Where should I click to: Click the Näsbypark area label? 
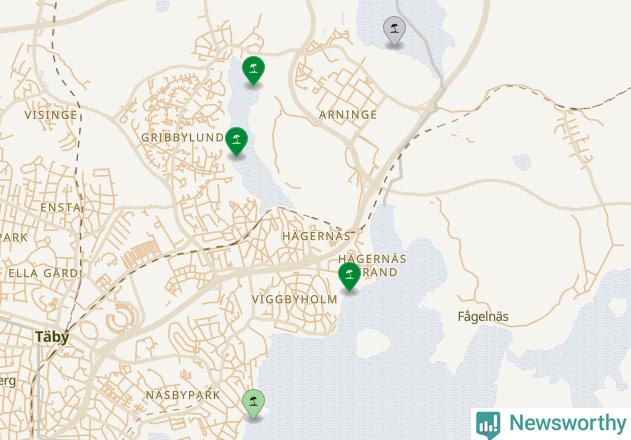[x=183, y=395]
